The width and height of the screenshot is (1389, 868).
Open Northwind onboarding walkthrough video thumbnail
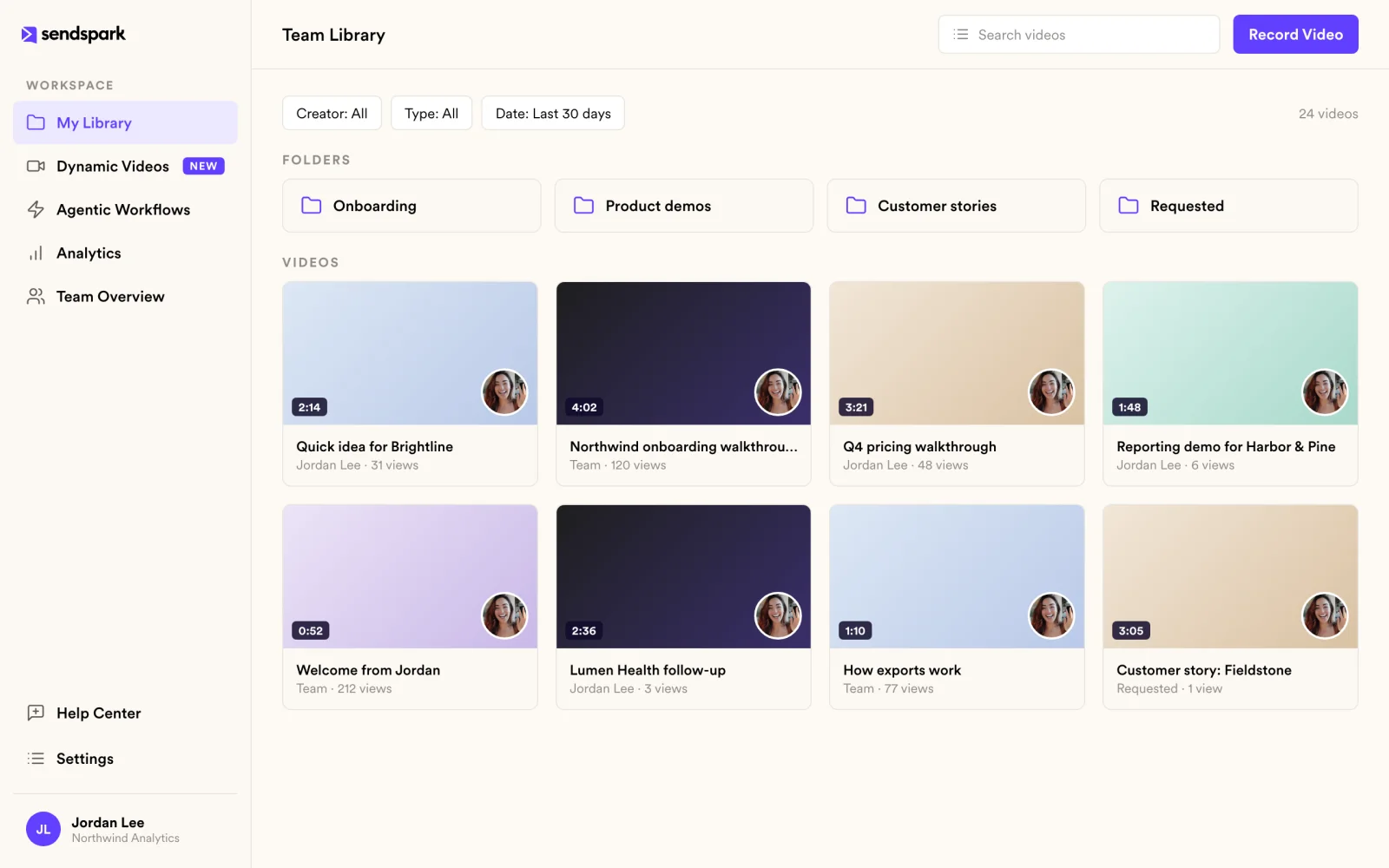[683, 353]
